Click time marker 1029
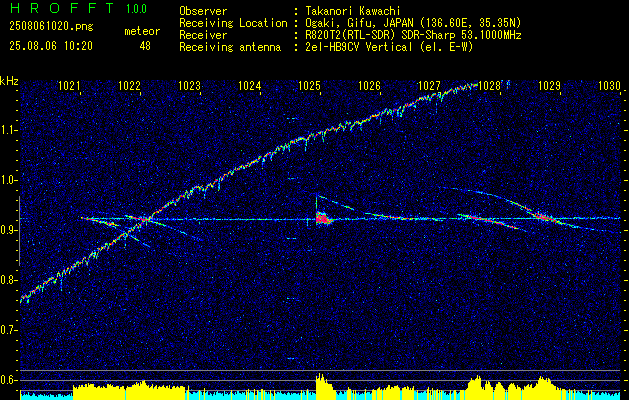Image resolution: width=629 pixels, height=400 pixels. click(x=550, y=85)
